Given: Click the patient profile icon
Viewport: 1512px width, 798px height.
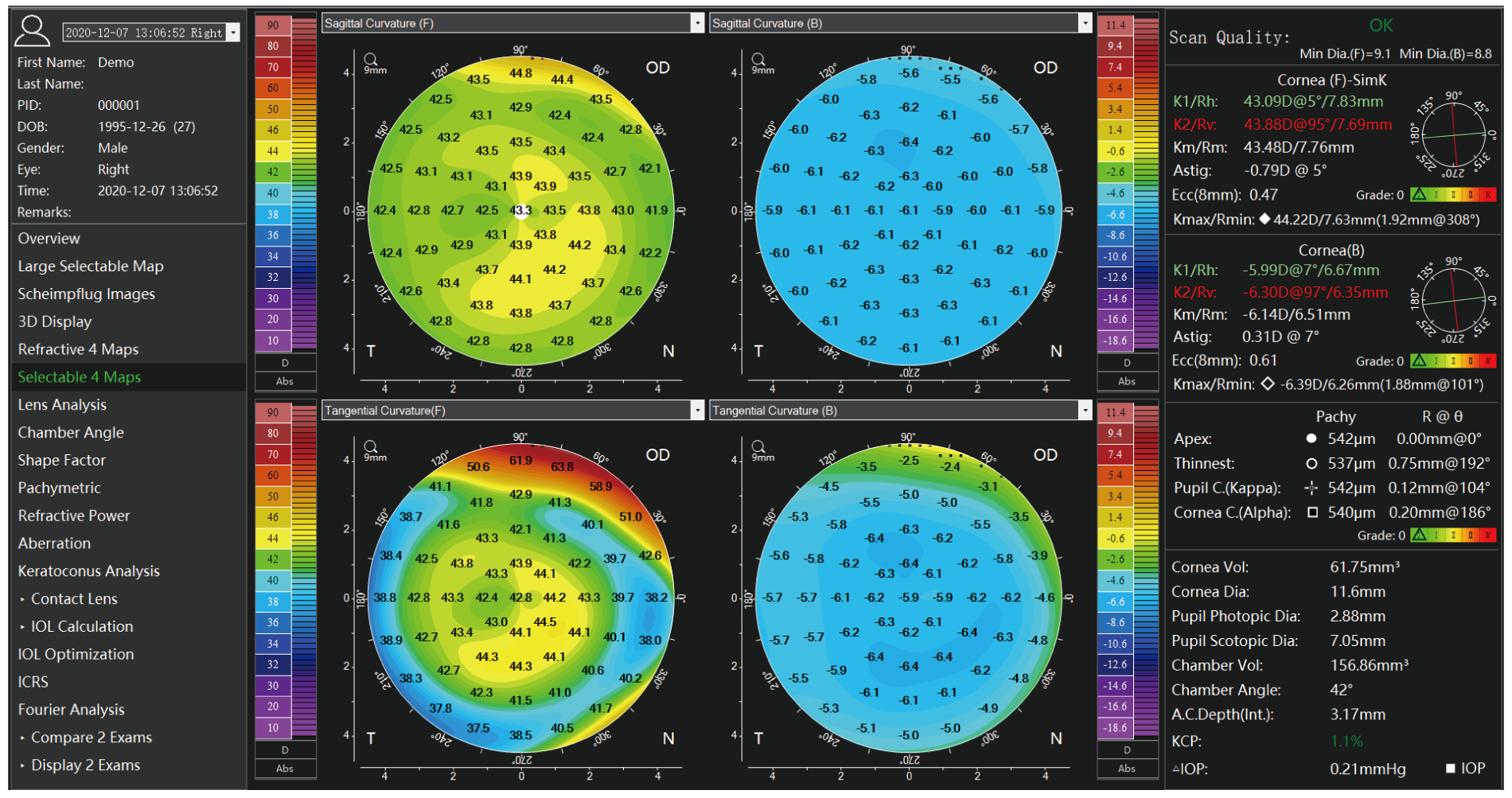Looking at the screenshot, I should pos(33,31).
